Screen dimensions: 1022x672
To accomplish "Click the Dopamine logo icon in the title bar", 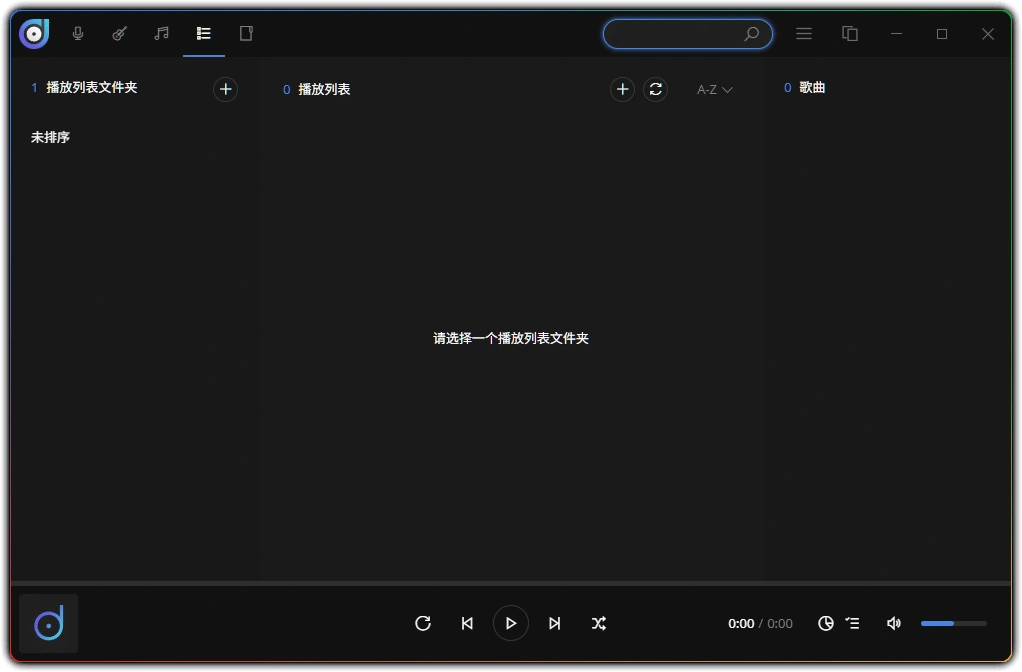I will (34, 33).
